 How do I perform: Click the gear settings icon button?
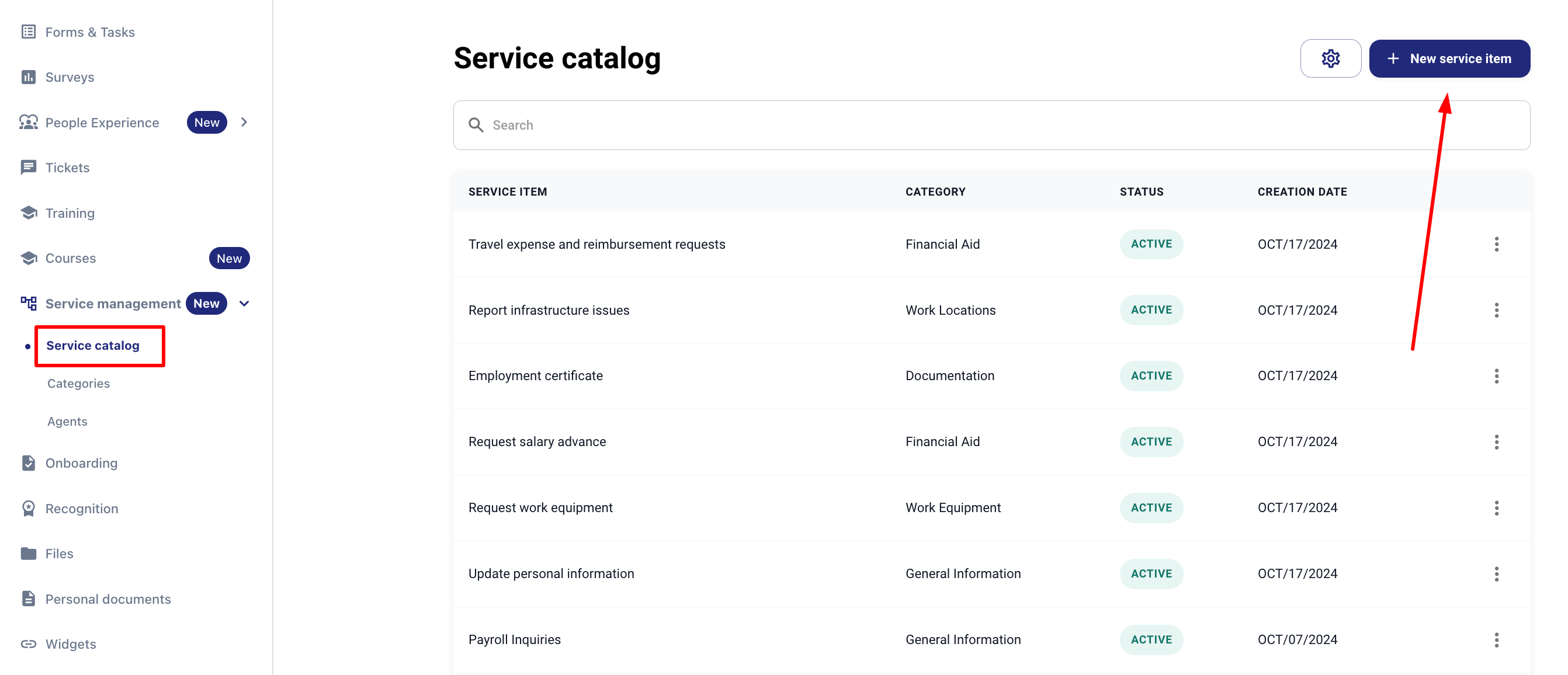[1330, 58]
